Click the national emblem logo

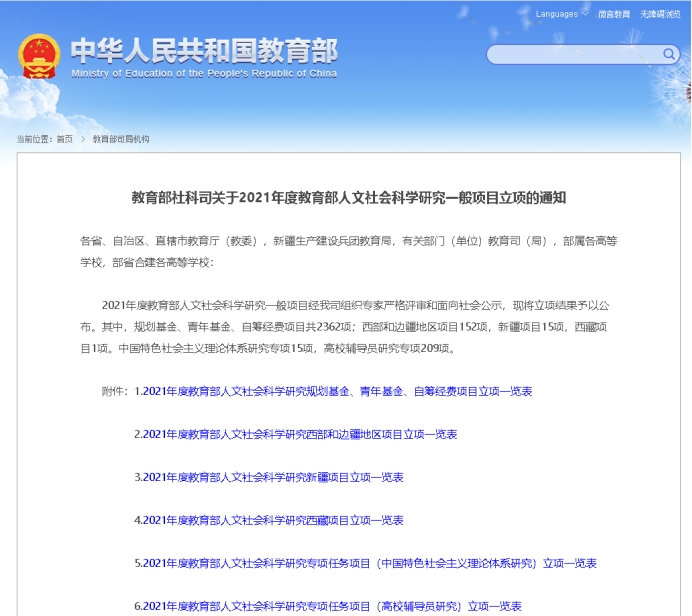tap(39, 56)
